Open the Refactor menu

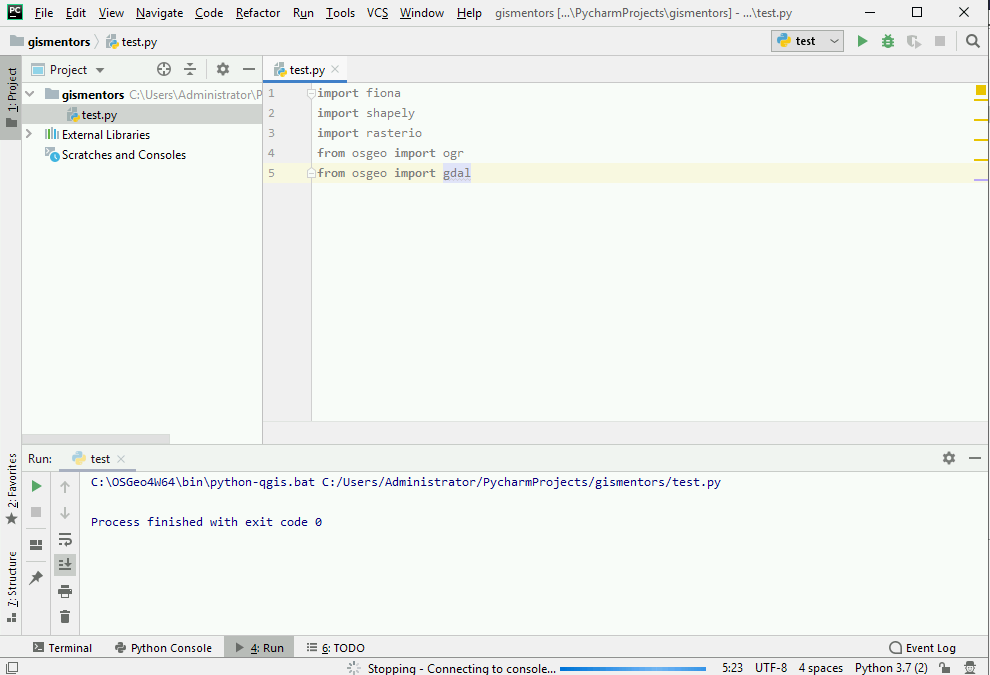[x=258, y=13]
